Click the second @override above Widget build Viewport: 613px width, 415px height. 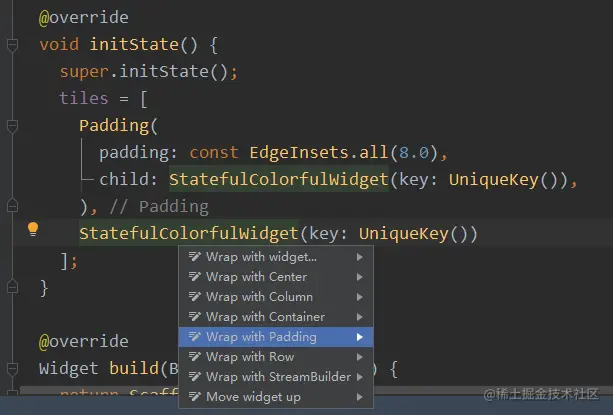coord(84,342)
